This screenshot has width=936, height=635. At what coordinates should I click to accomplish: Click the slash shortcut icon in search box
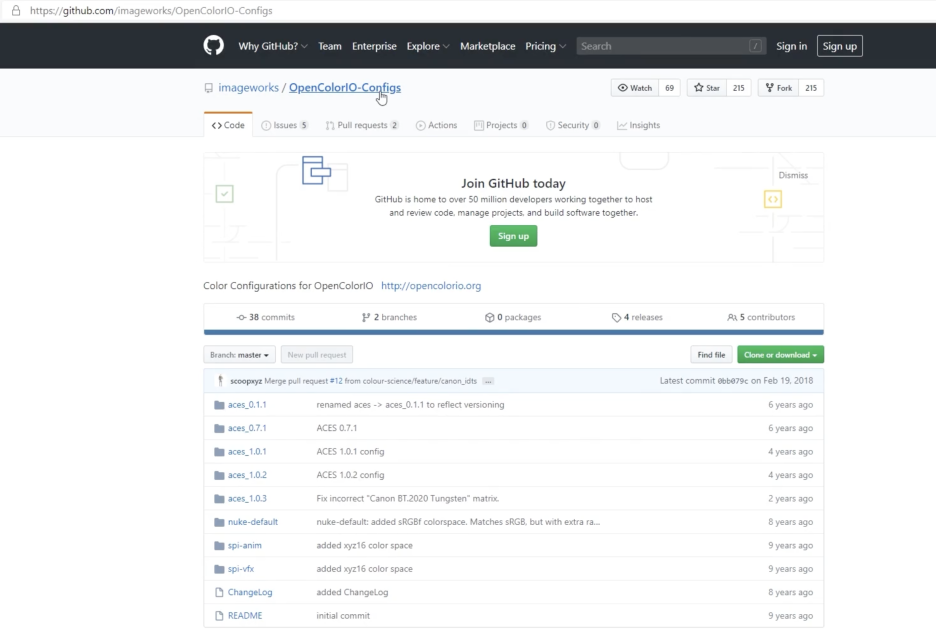tap(755, 46)
